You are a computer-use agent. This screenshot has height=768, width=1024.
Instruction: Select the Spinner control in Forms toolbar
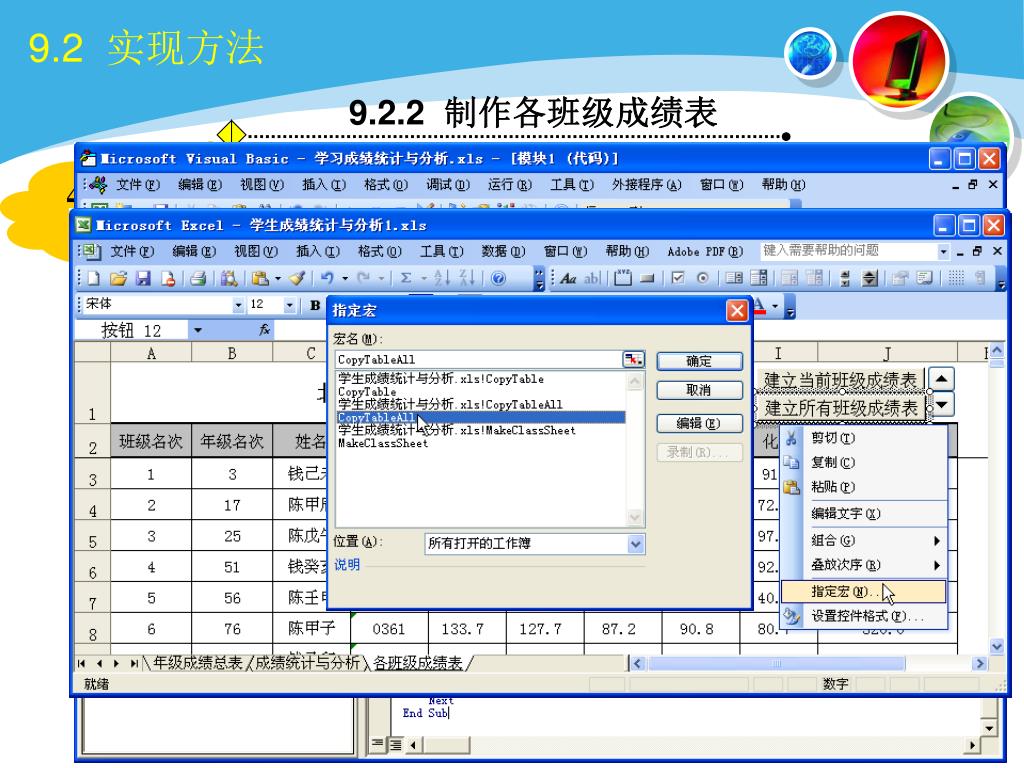pyautogui.click(x=869, y=279)
